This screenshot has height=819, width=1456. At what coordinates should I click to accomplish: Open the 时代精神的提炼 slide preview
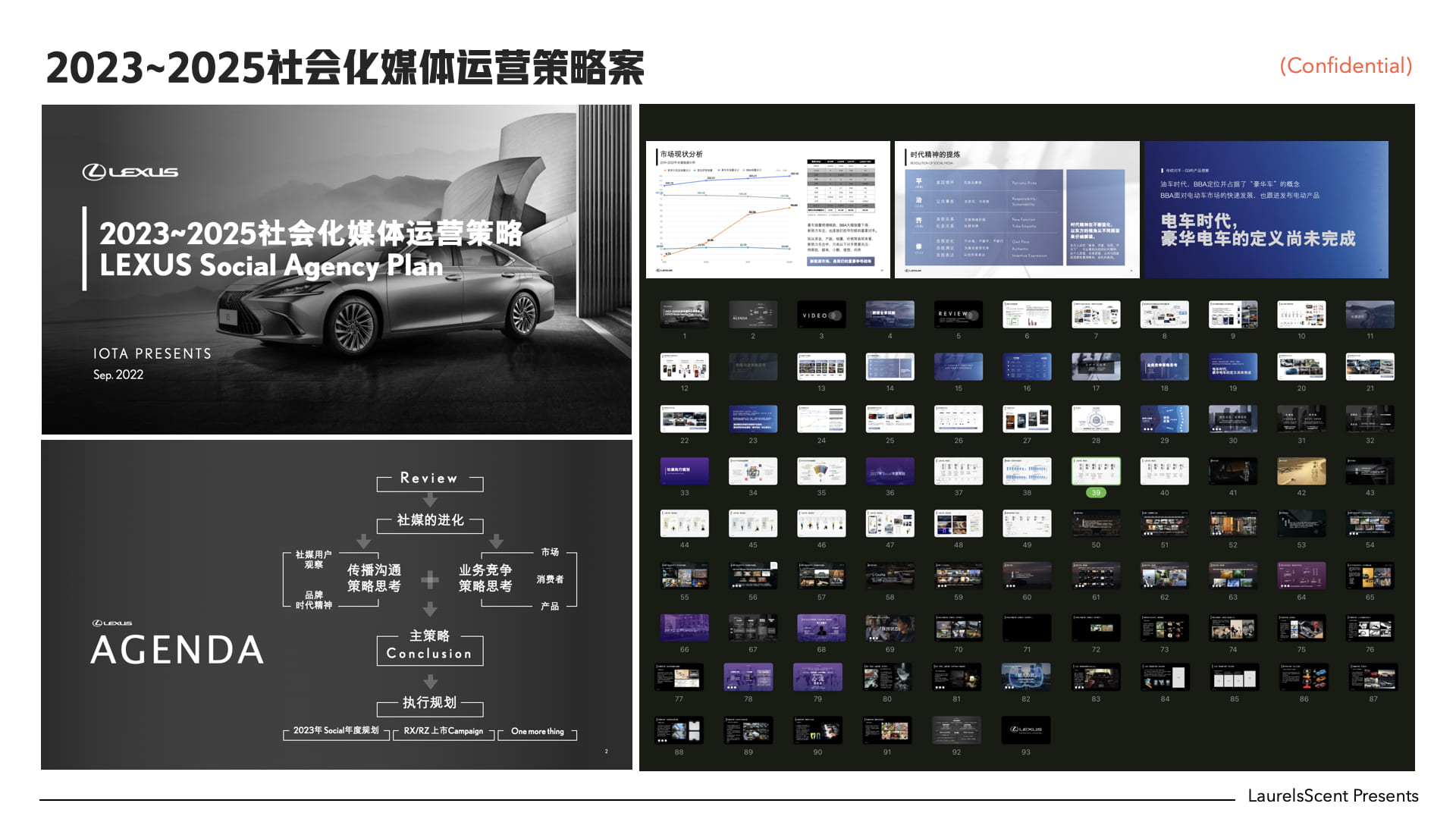(1017, 209)
